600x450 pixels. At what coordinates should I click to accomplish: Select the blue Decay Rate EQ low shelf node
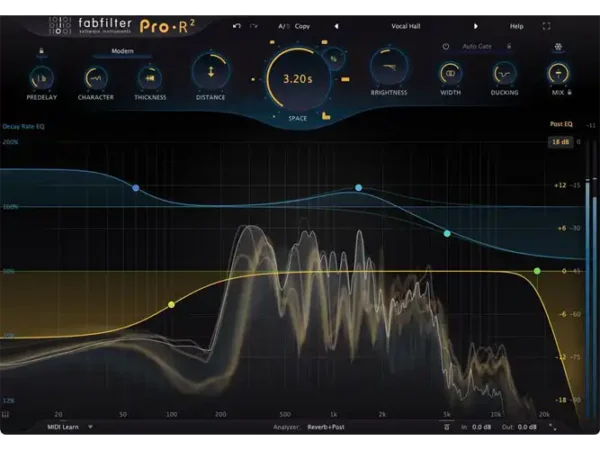[x=135, y=188]
